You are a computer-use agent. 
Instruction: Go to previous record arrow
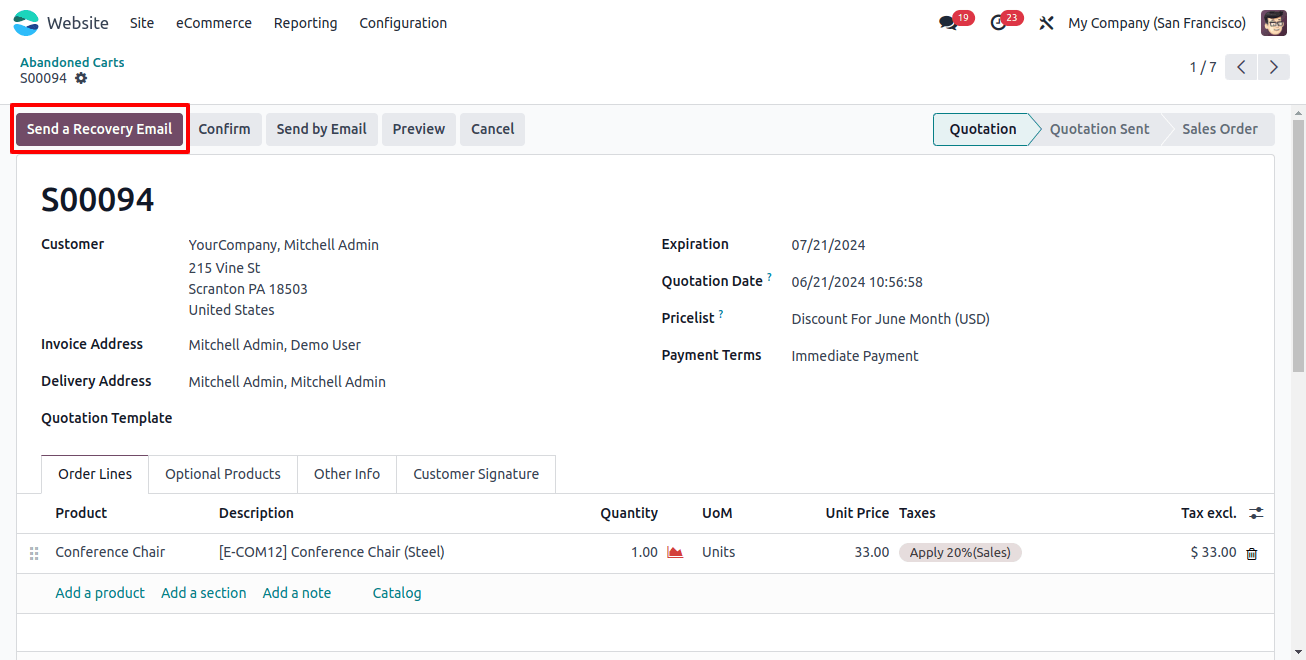pos(1241,67)
